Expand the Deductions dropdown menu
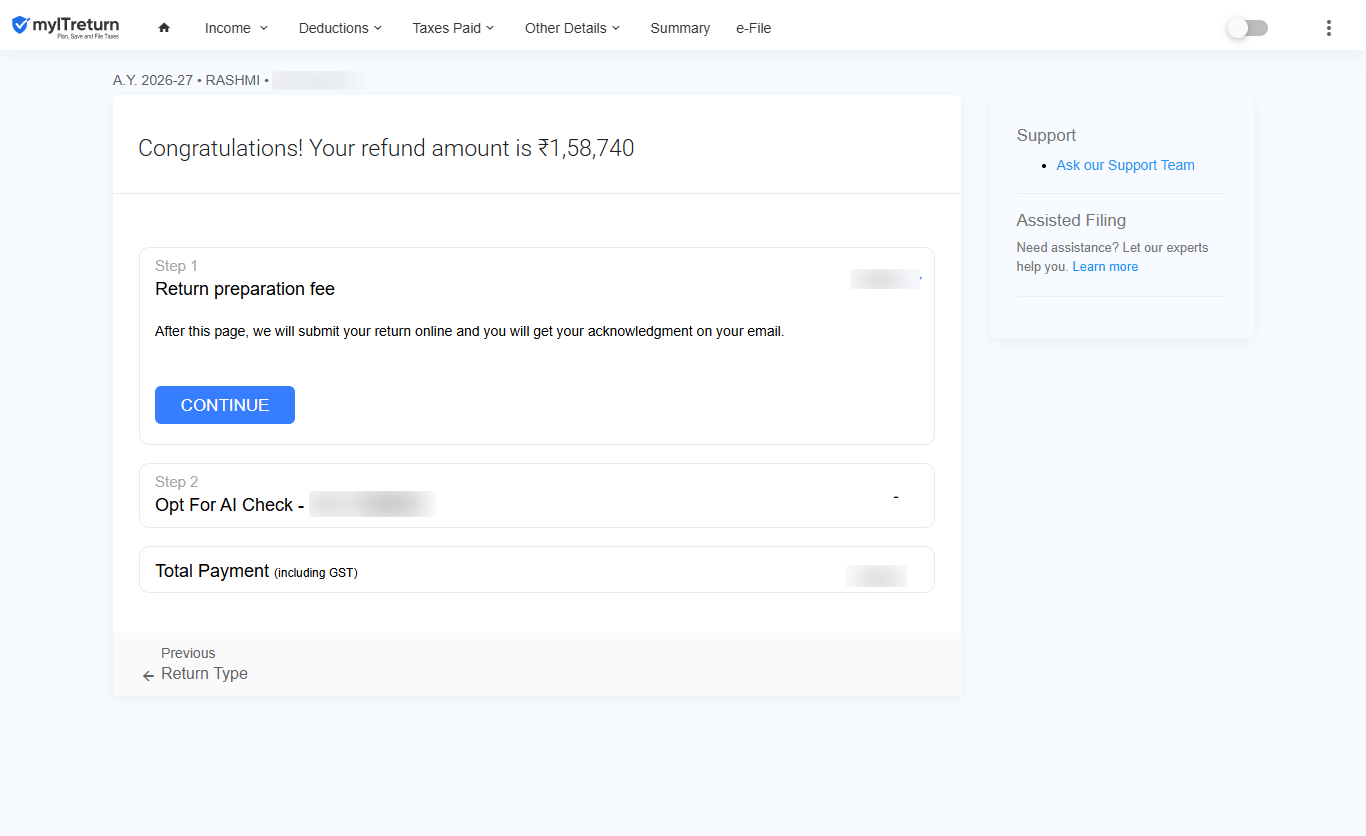This screenshot has width=1366, height=836. point(340,28)
